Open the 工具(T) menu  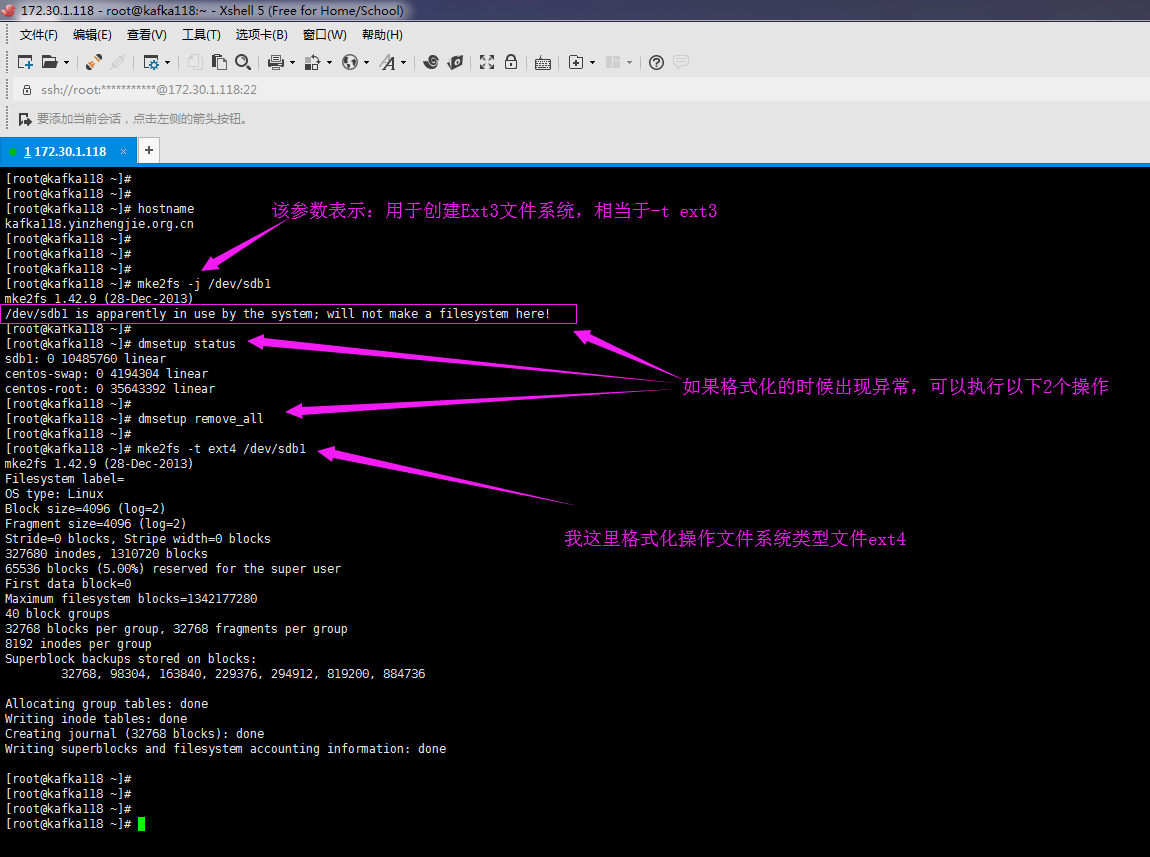pyautogui.click(x=201, y=34)
